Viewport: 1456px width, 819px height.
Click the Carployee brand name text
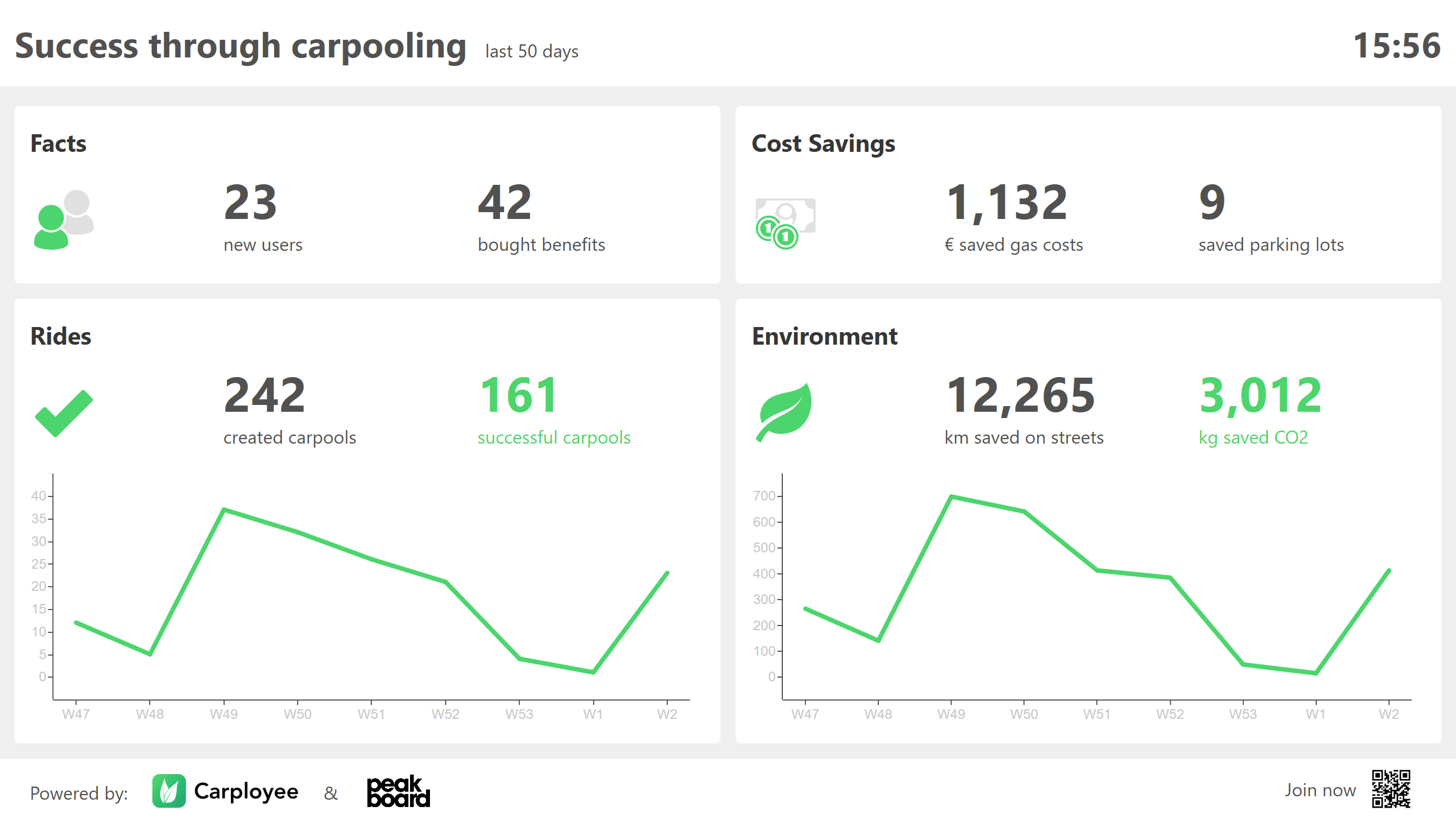click(x=246, y=791)
